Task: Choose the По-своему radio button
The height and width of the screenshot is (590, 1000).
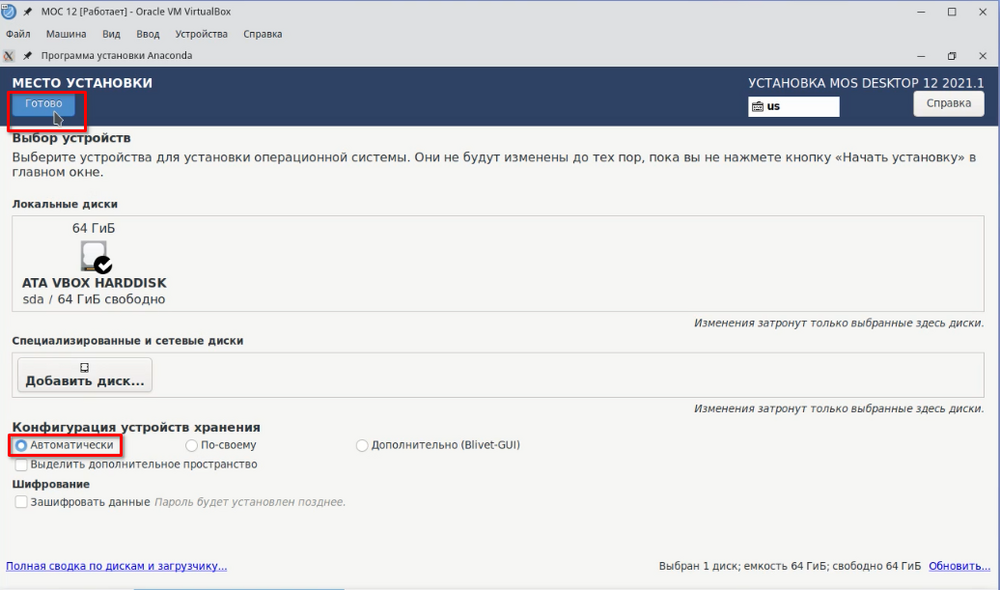Action: [192, 445]
